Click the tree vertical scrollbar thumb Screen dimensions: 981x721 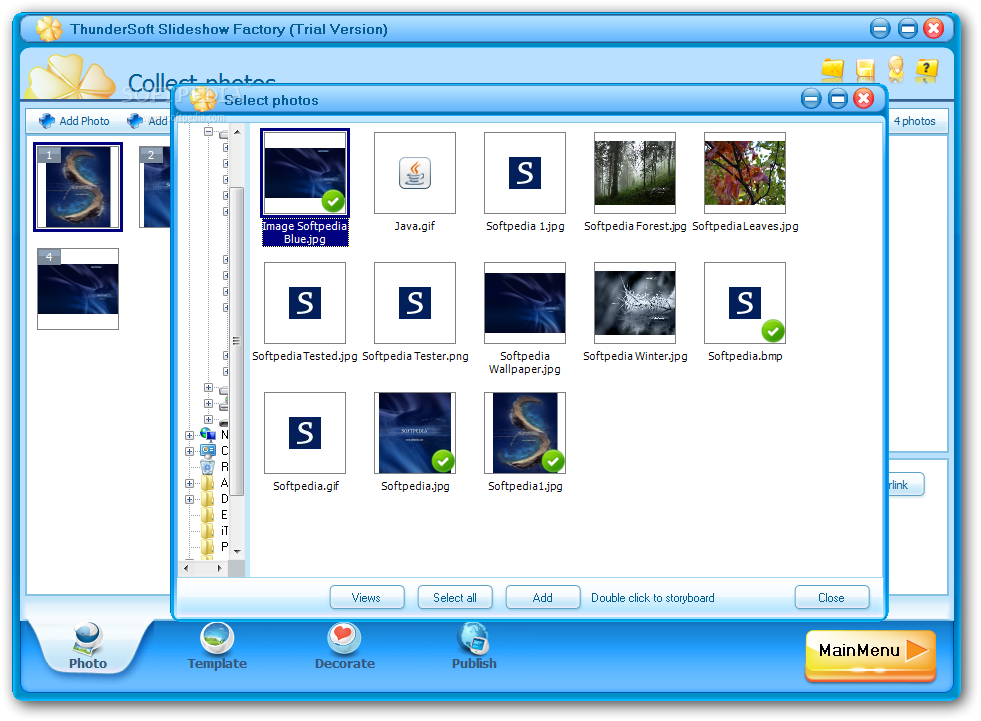pos(236,341)
